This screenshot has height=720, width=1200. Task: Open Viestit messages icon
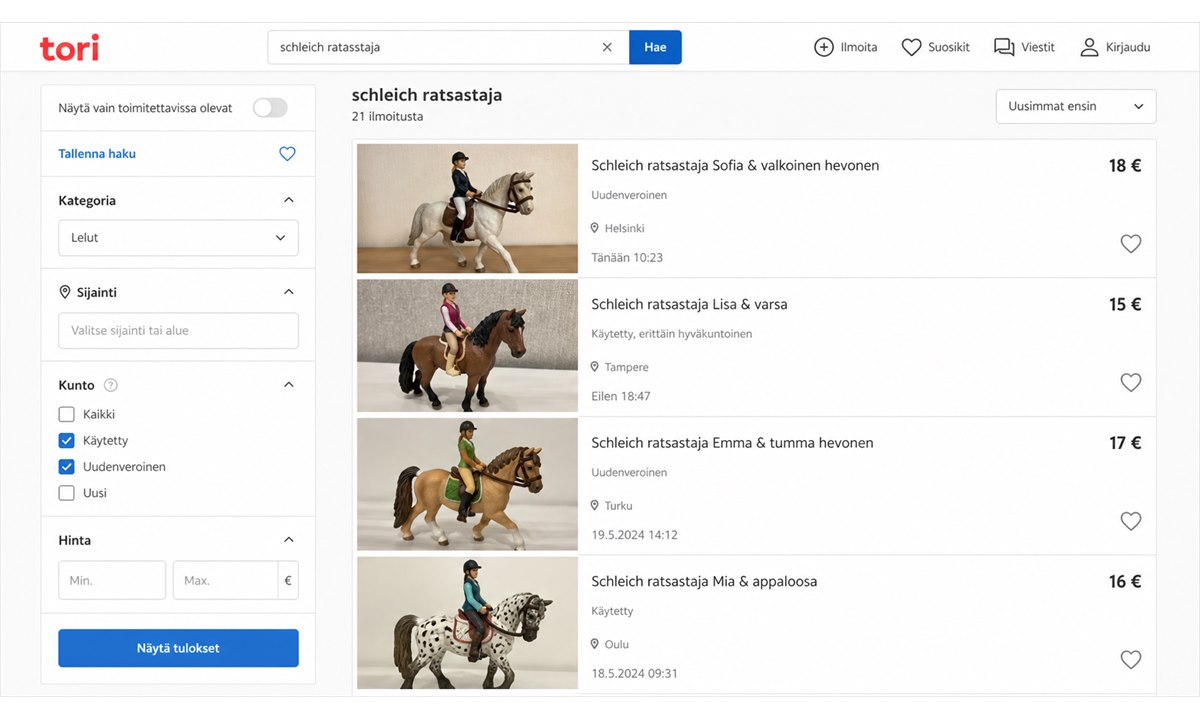1004,47
